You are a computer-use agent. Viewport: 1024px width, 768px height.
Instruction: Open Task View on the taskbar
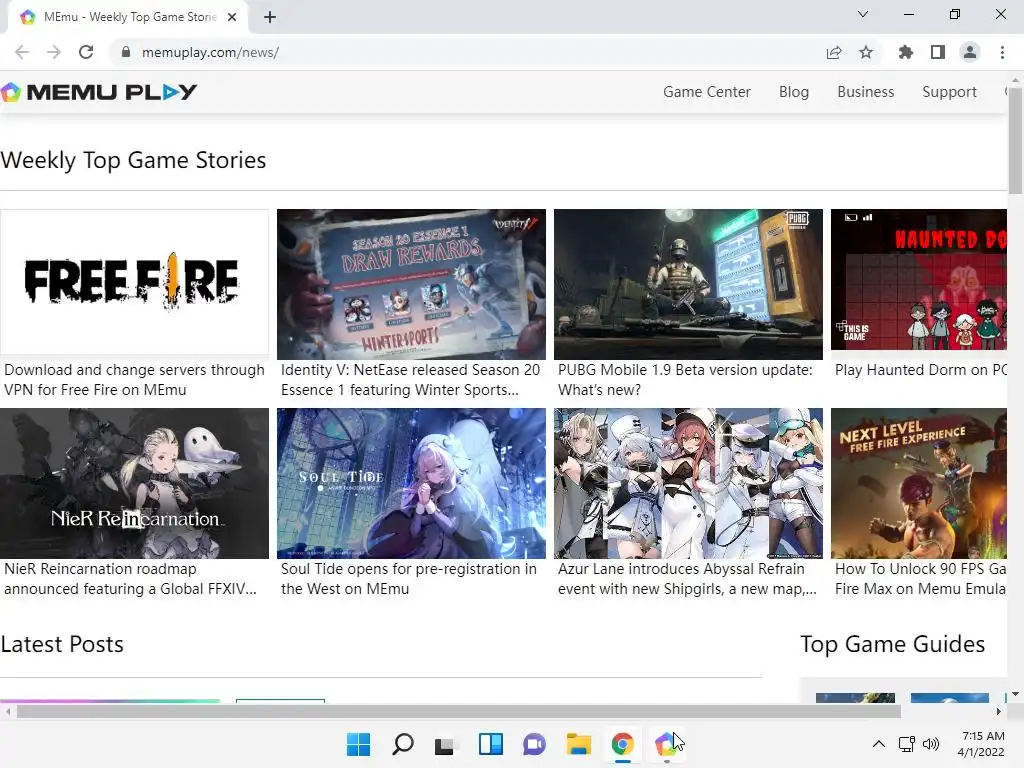pos(445,744)
